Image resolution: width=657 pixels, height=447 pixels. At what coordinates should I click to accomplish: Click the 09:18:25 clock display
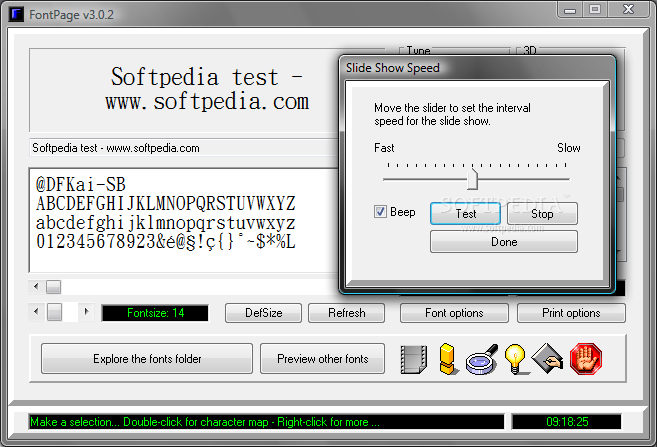pos(567,421)
